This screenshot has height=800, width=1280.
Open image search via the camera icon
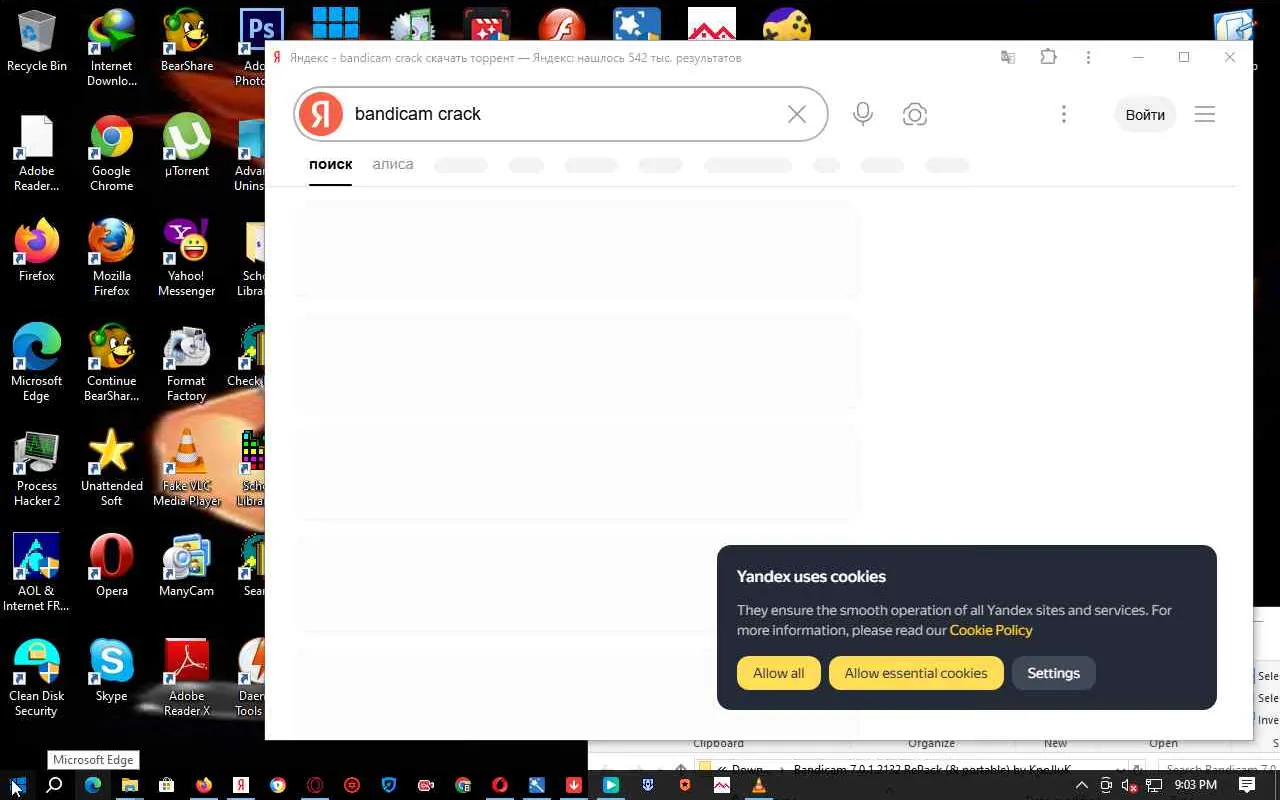tap(914, 114)
